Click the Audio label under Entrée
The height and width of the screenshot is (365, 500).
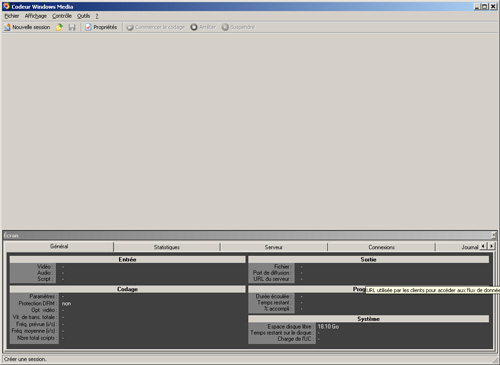(45, 273)
